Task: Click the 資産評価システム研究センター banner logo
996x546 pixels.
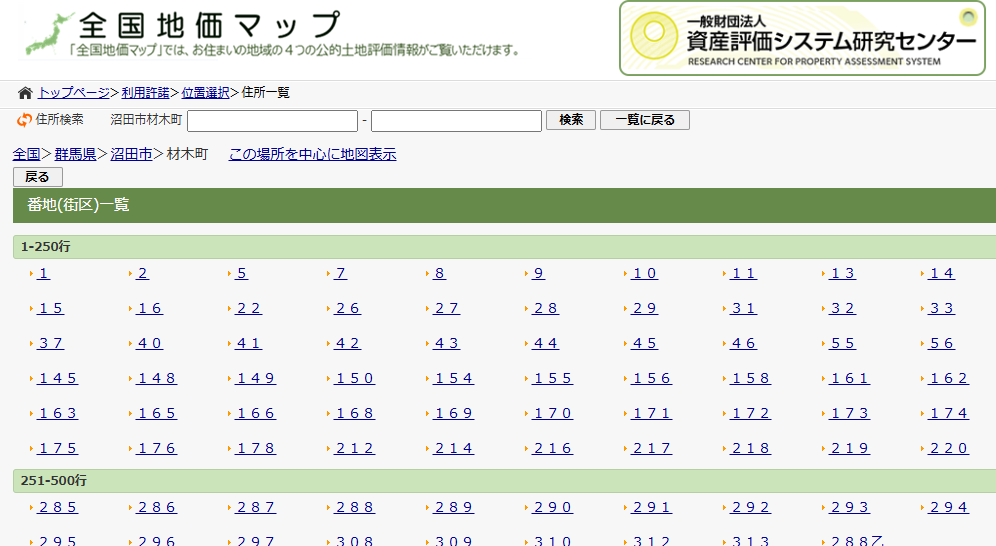Action: tap(802, 38)
